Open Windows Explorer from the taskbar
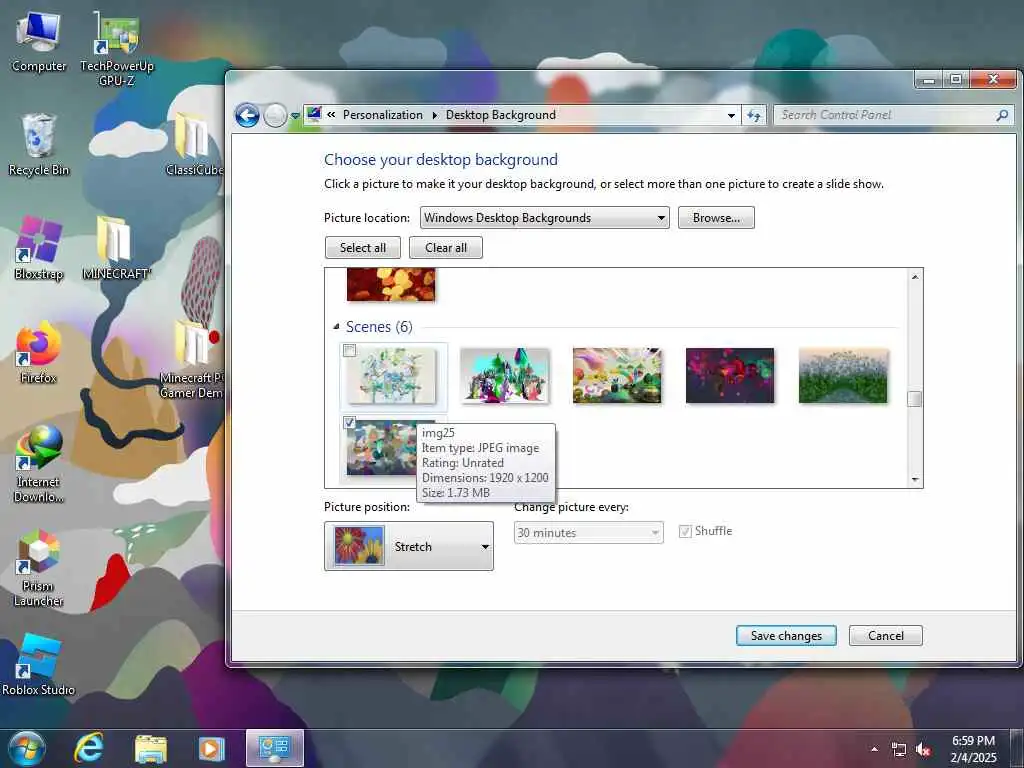This screenshot has width=1024, height=768. [151, 748]
